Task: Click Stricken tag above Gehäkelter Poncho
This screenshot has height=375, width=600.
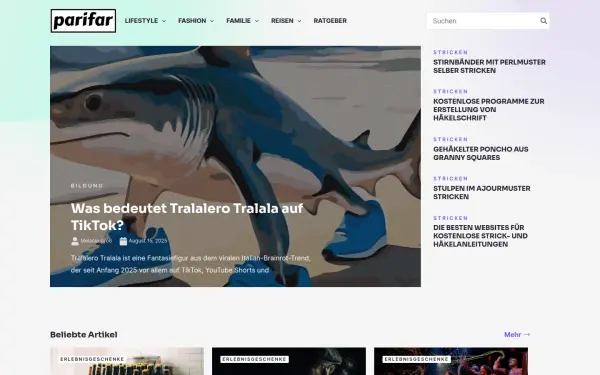Action: click(451, 139)
